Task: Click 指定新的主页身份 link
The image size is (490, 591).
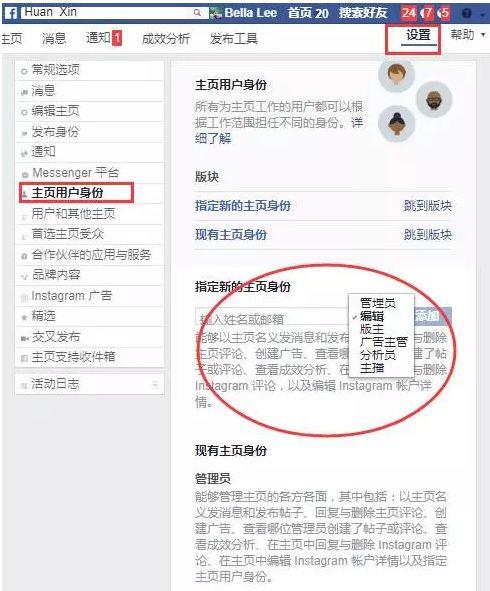Action: click(243, 206)
